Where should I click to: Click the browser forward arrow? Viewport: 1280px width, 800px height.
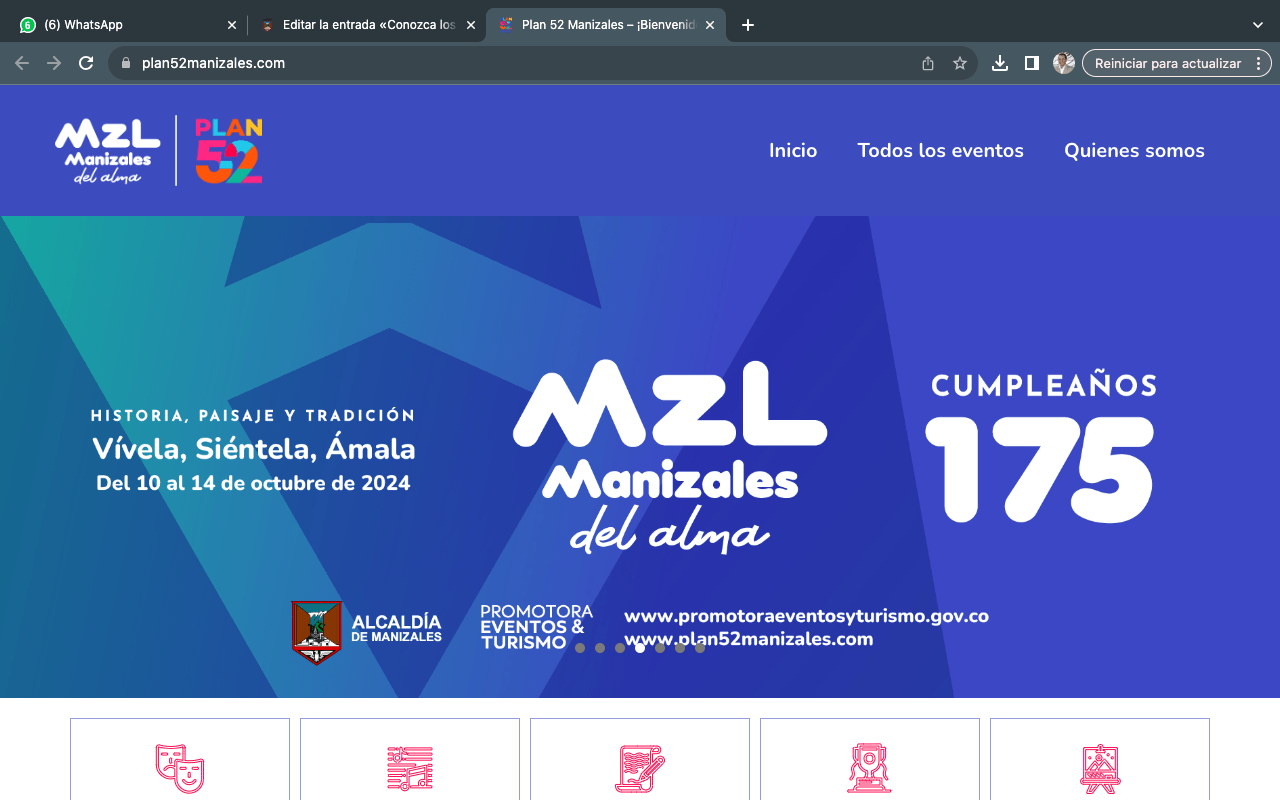[x=54, y=63]
